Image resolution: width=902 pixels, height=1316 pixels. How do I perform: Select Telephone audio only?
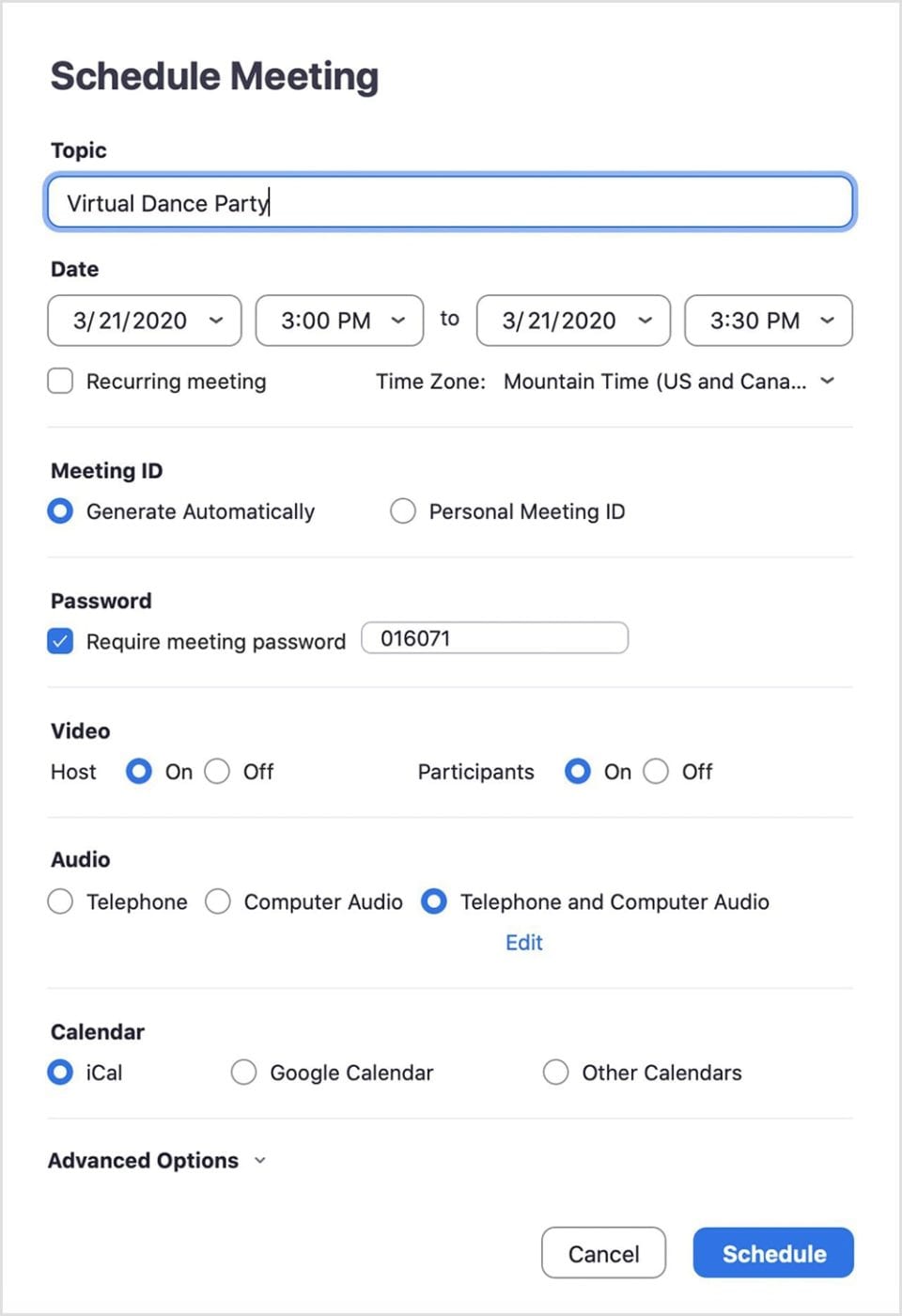(x=61, y=901)
